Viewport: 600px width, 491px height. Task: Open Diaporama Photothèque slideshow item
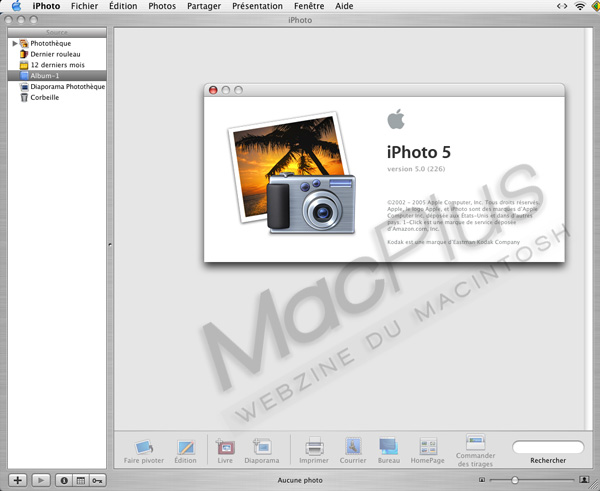pyautogui.click(x=57, y=86)
